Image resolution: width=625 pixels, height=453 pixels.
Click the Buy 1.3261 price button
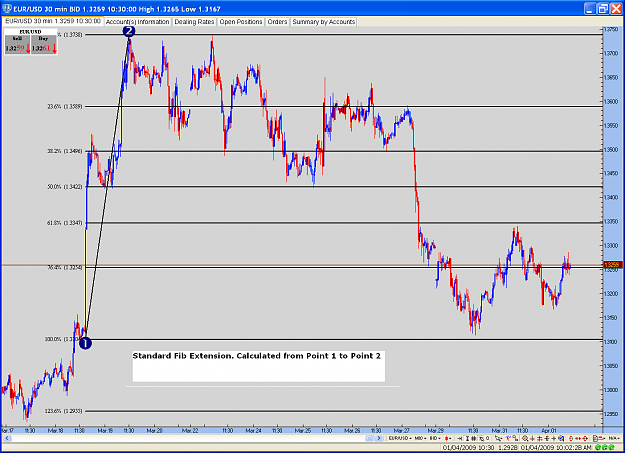[43, 45]
